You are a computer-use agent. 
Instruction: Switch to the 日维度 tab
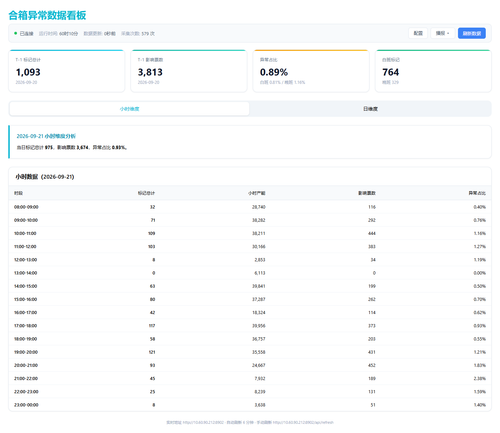click(370, 109)
